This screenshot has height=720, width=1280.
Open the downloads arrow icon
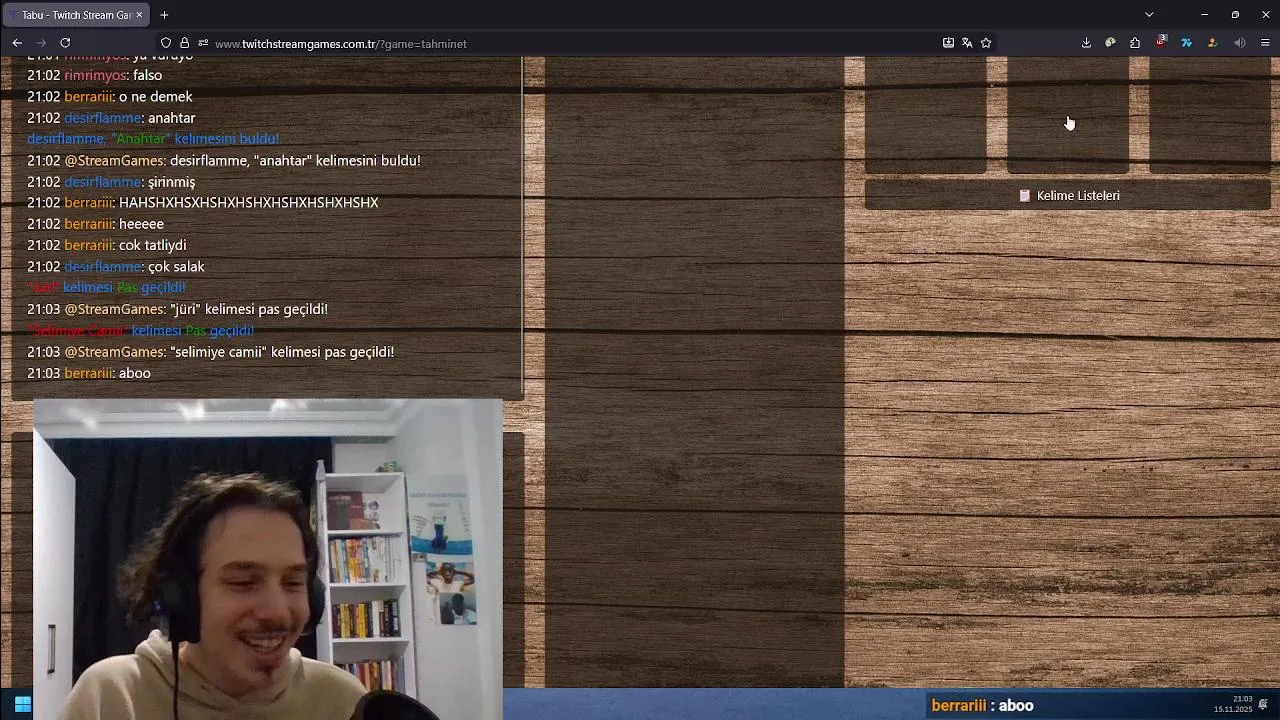[x=1086, y=43]
